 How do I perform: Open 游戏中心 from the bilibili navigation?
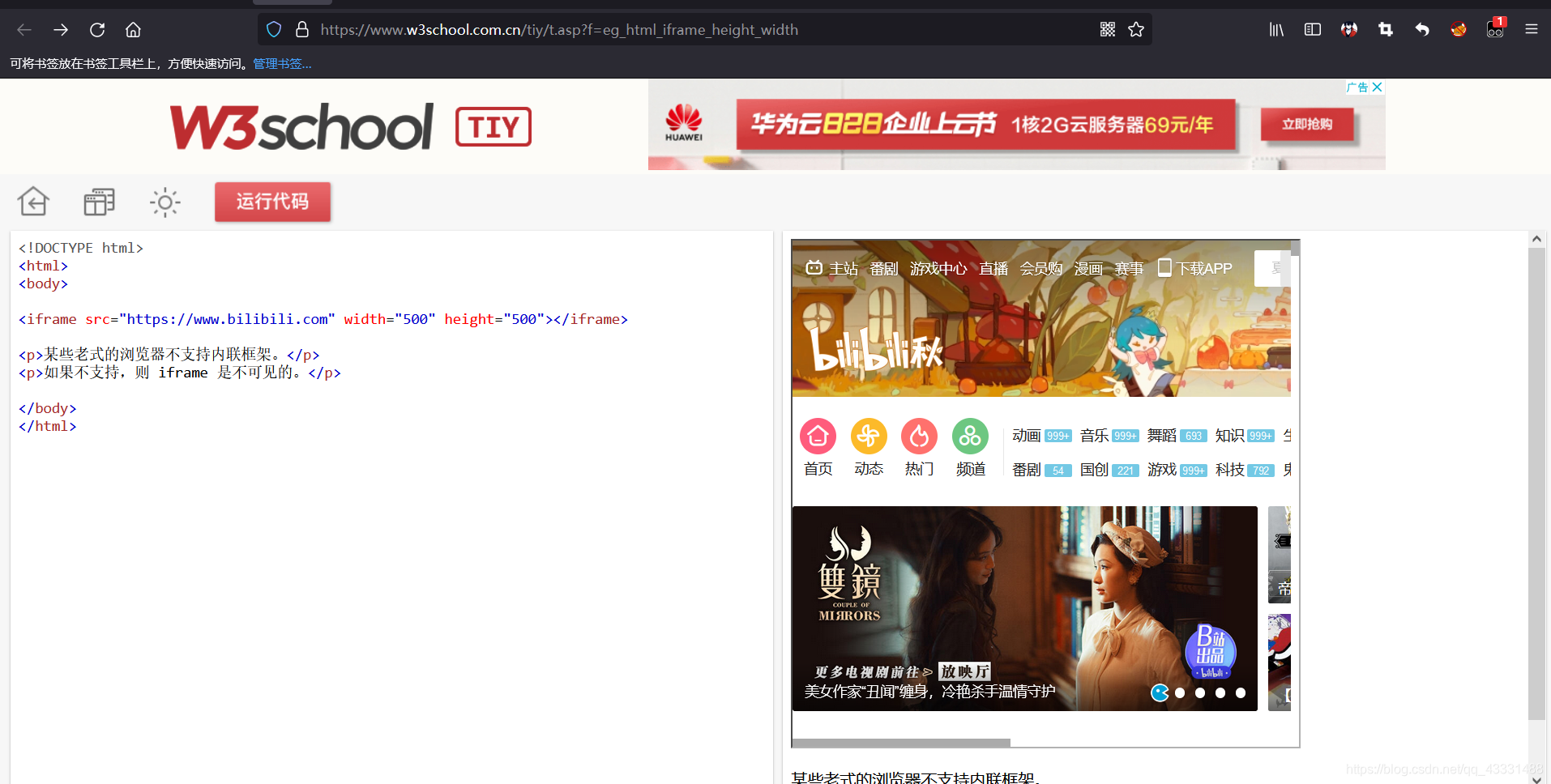(x=938, y=268)
